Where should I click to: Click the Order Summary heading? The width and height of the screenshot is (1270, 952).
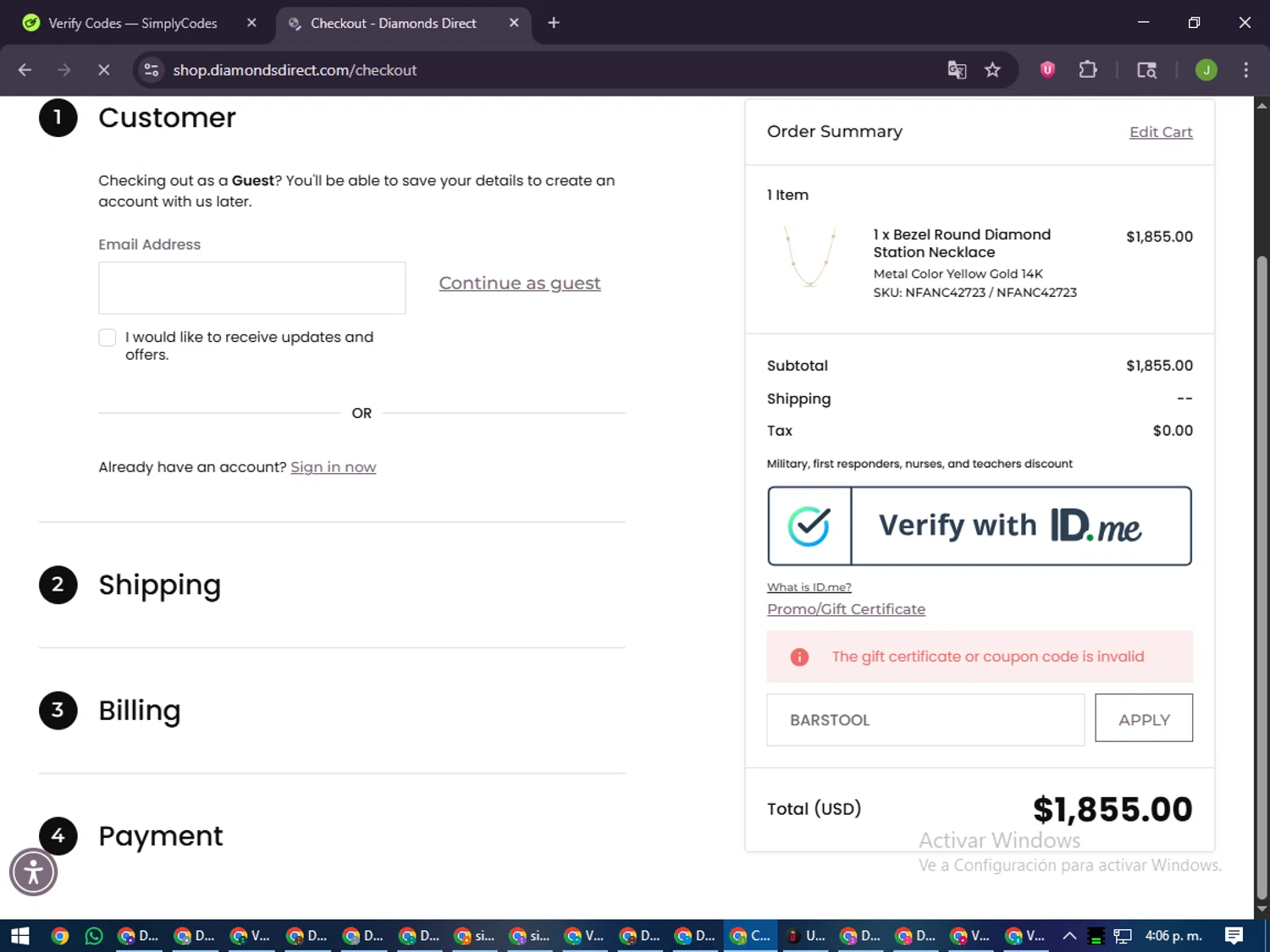click(x=835, y=131)
